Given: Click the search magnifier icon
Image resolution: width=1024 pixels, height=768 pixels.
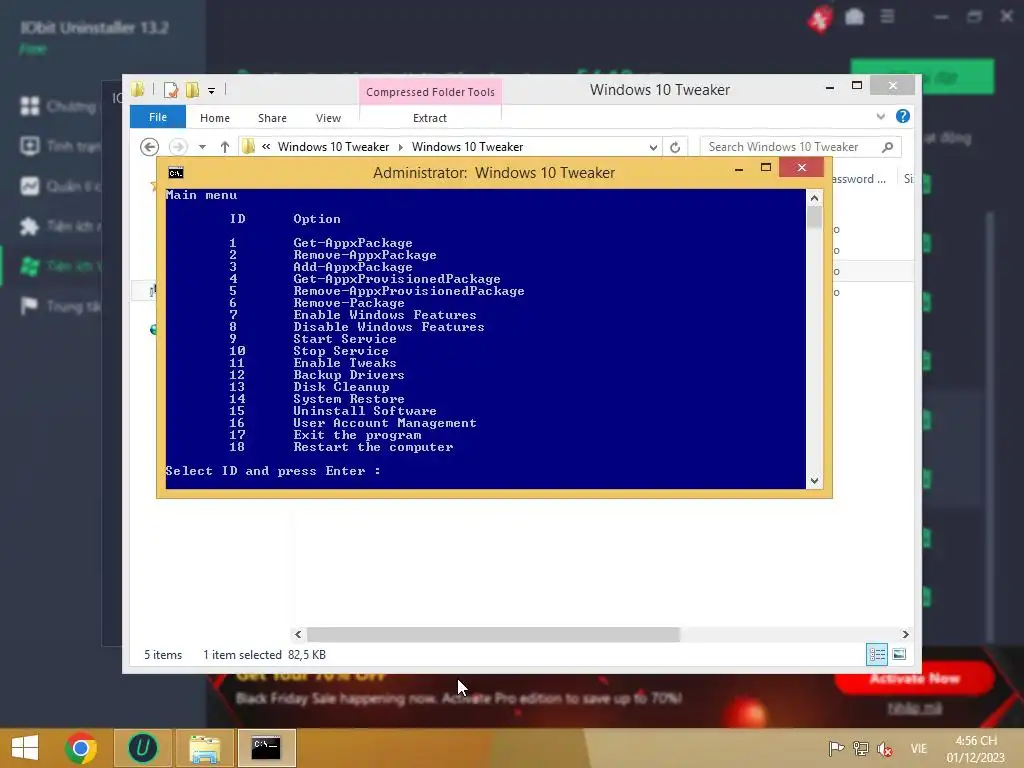Looking at the screenshot, I should click(887, 147).
